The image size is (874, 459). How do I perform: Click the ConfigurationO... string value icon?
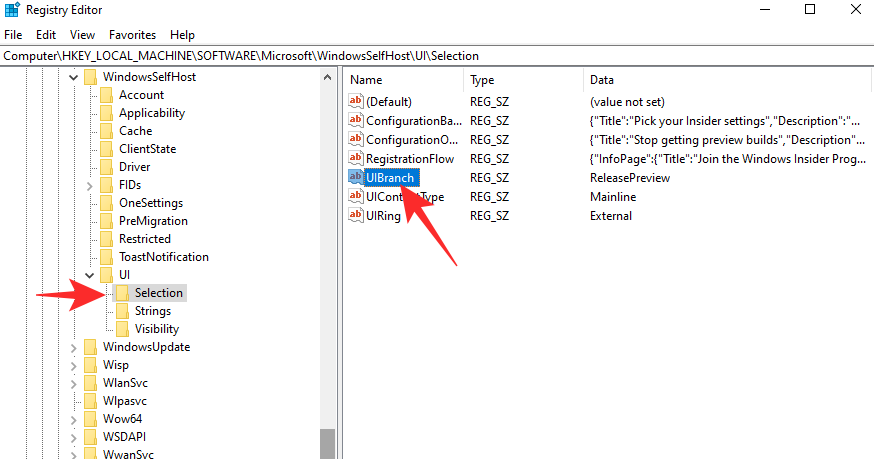pyautogui.click(x=356, y=139)
